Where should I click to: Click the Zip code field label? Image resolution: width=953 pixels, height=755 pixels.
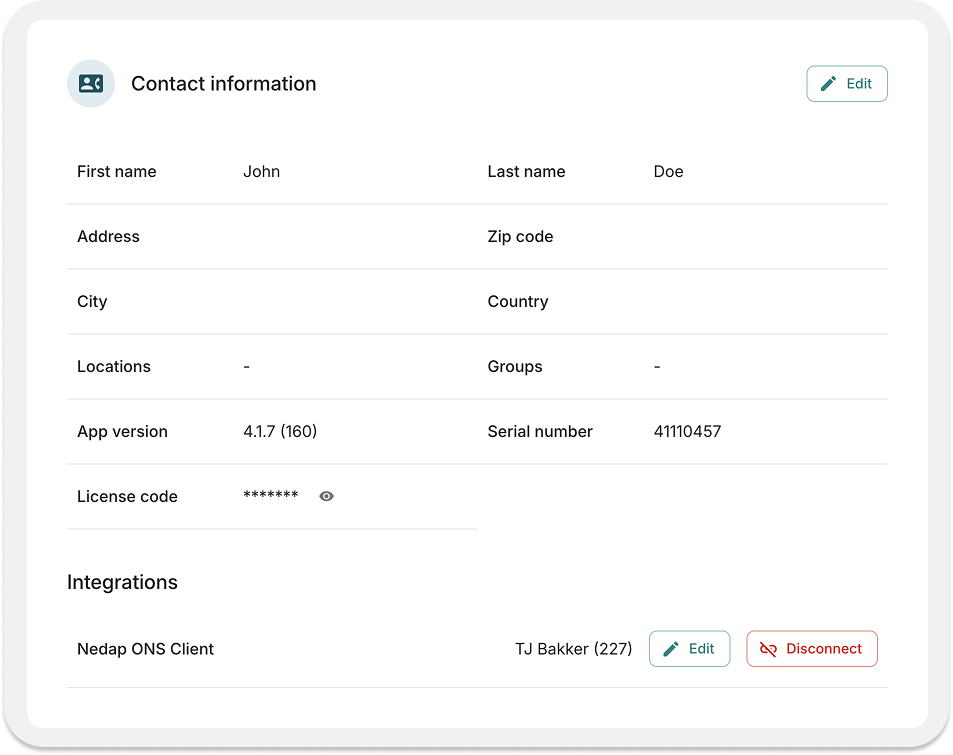click(520, 237)
